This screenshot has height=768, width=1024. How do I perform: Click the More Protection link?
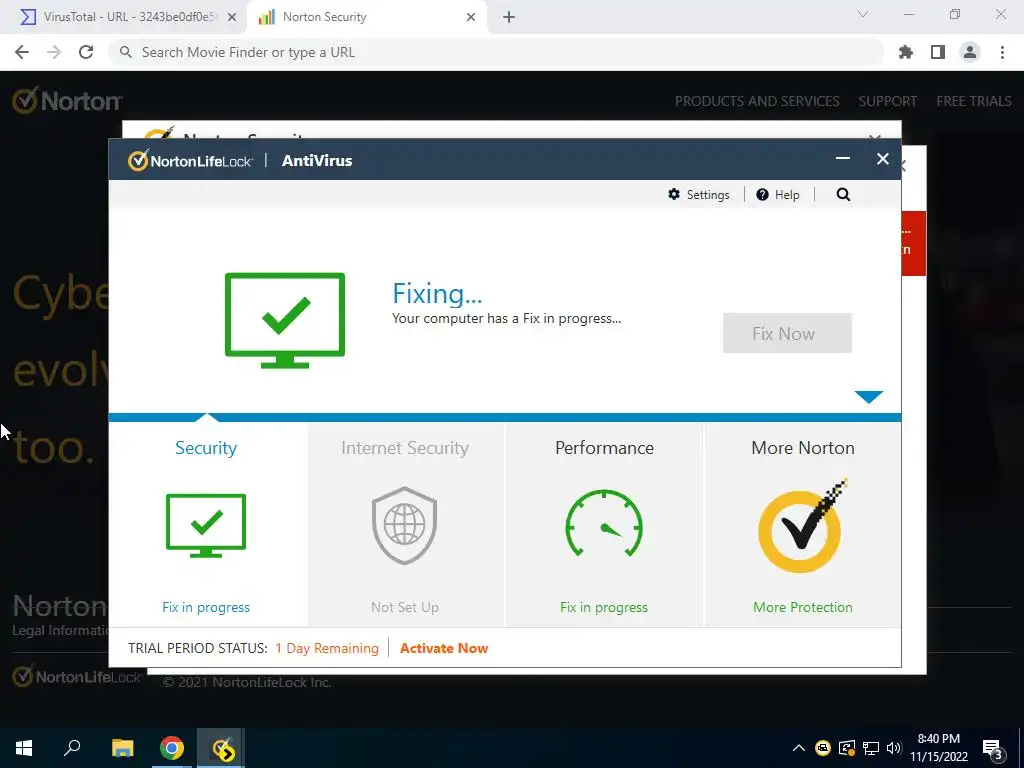pyautogui.click(x=803, y=607)
